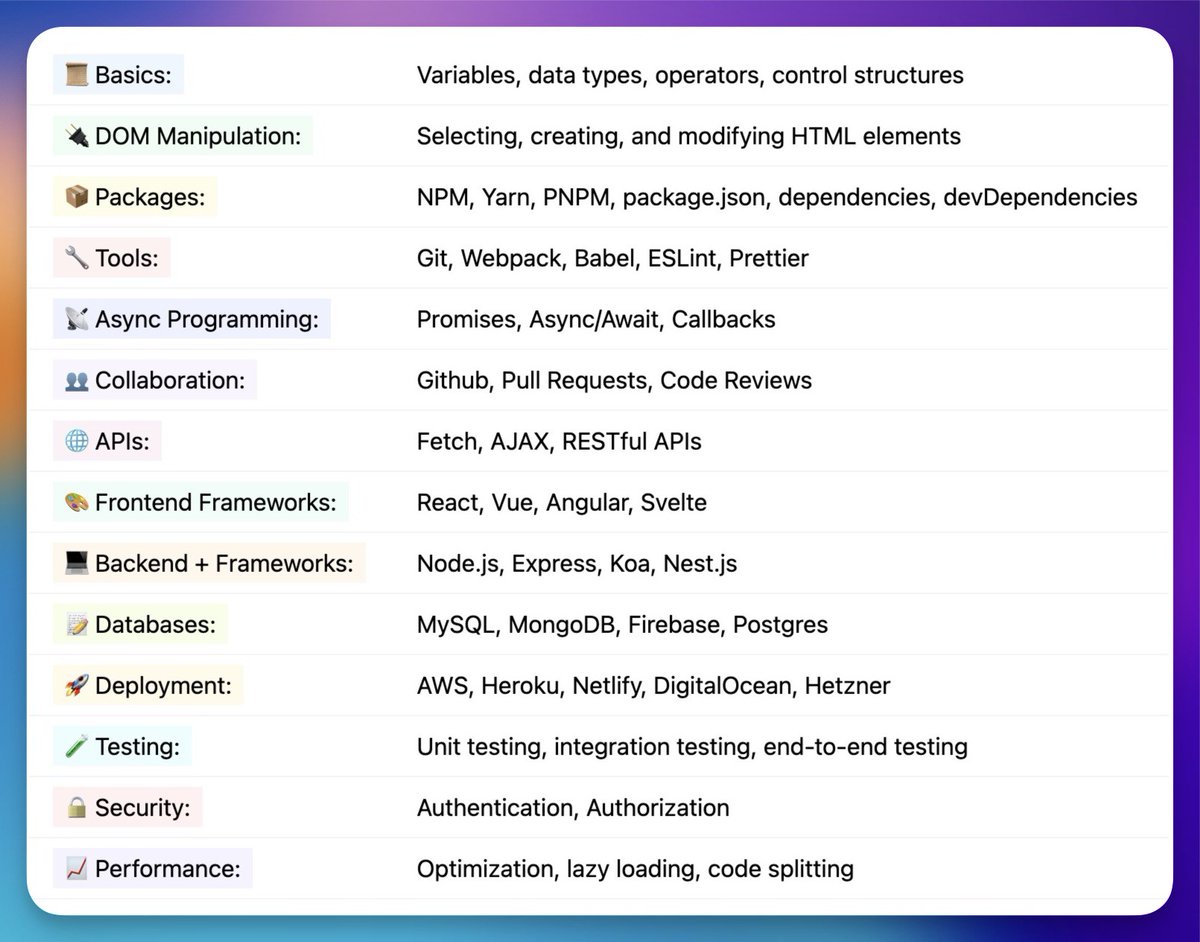Viewport: 1200px width, 942px height.
Task: Click the lock icon beside Security
Action: (x=75, y=806)
